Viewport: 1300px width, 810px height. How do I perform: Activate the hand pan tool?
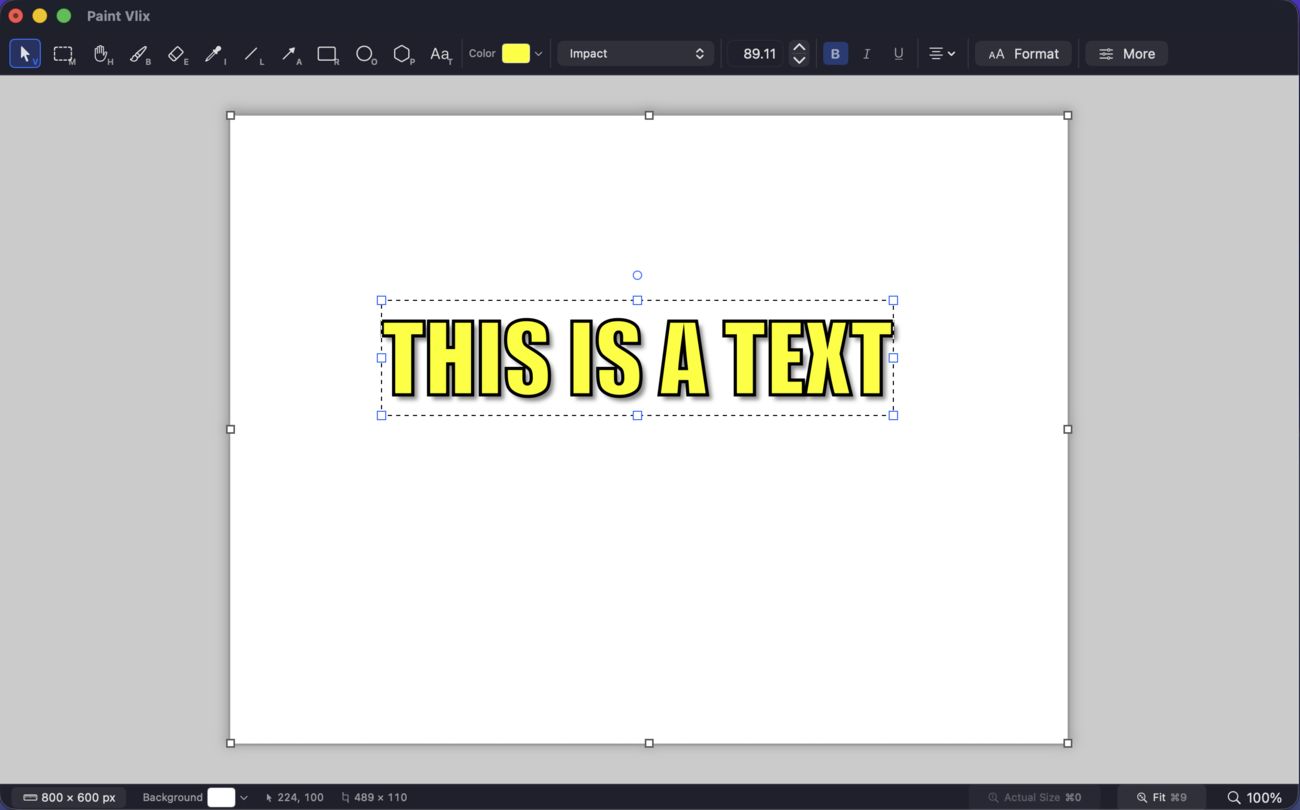[102, 54]
